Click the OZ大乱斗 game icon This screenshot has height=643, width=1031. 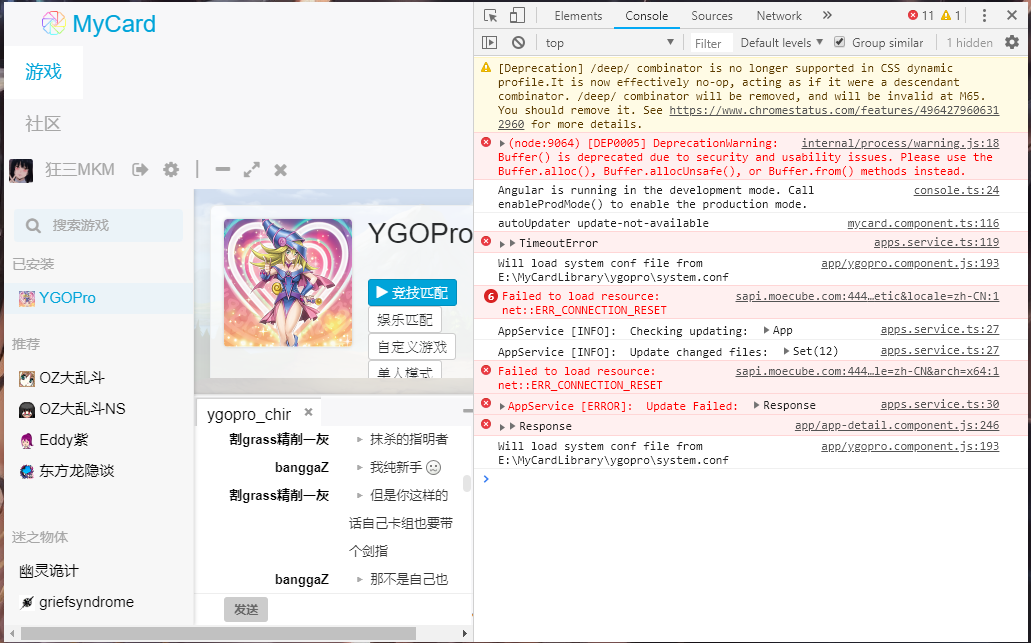(27, 378)
